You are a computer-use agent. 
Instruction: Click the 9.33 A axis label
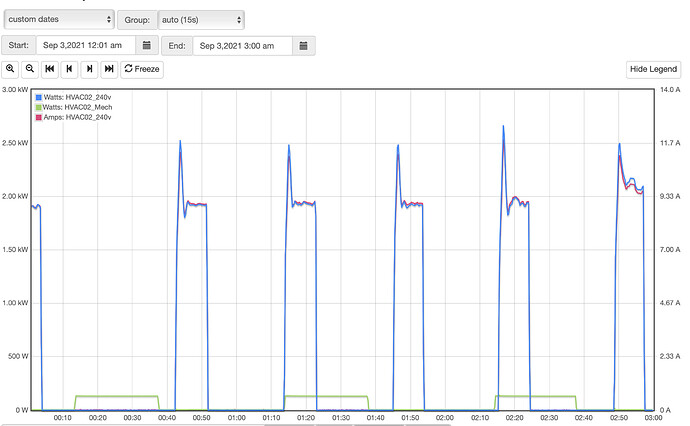(670, 196)
